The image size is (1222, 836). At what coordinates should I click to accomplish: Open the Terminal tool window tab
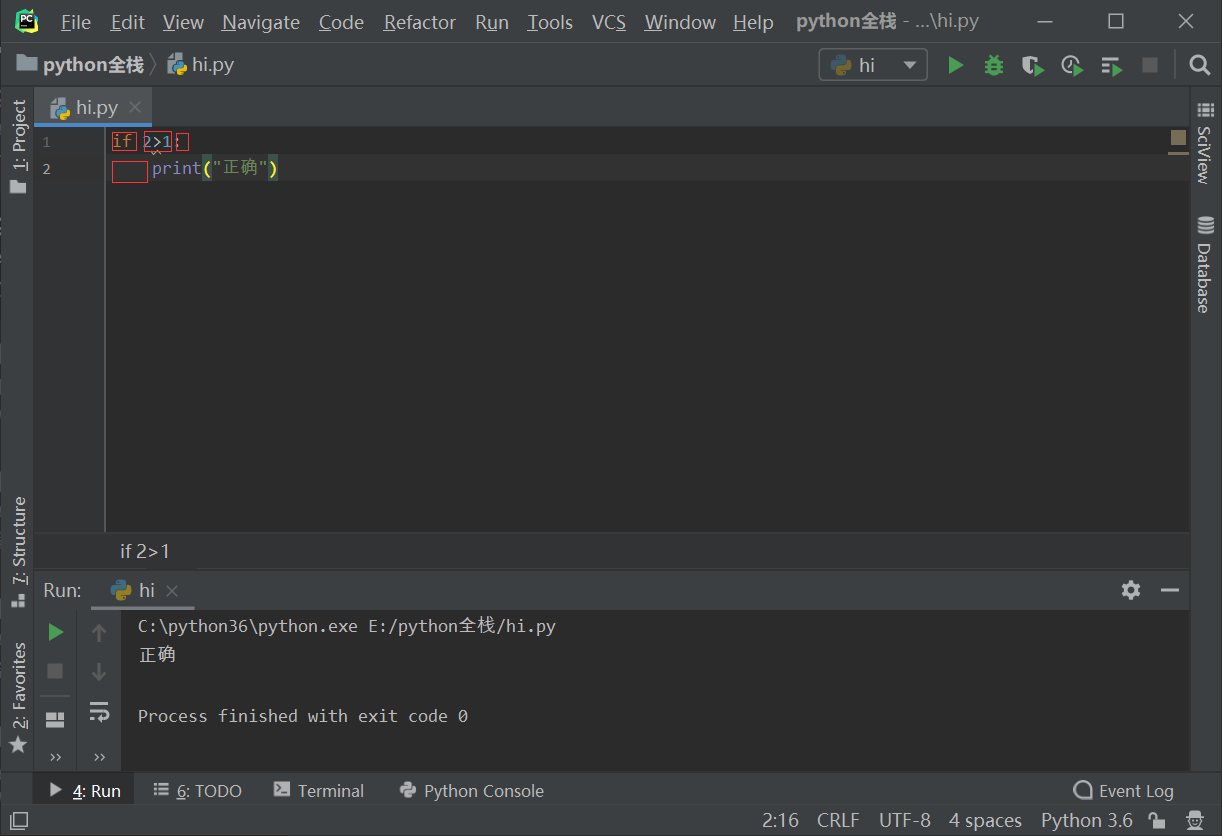(x=319, y=790)
